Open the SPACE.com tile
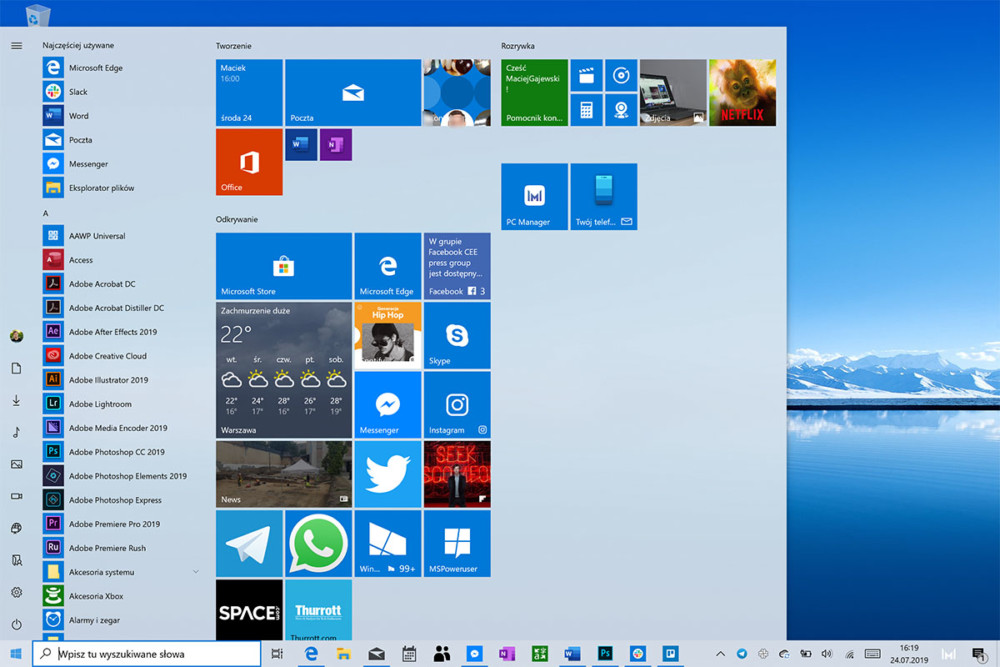The height and width of the screenshot is (667, 1000). point(249,610)
